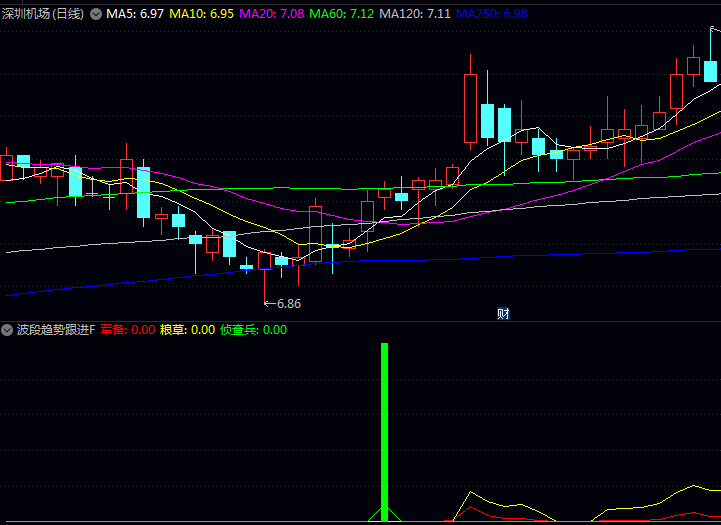Click the yellow 粮草 indicator value
Screen dimensions: 721x525
coord(188,329)
